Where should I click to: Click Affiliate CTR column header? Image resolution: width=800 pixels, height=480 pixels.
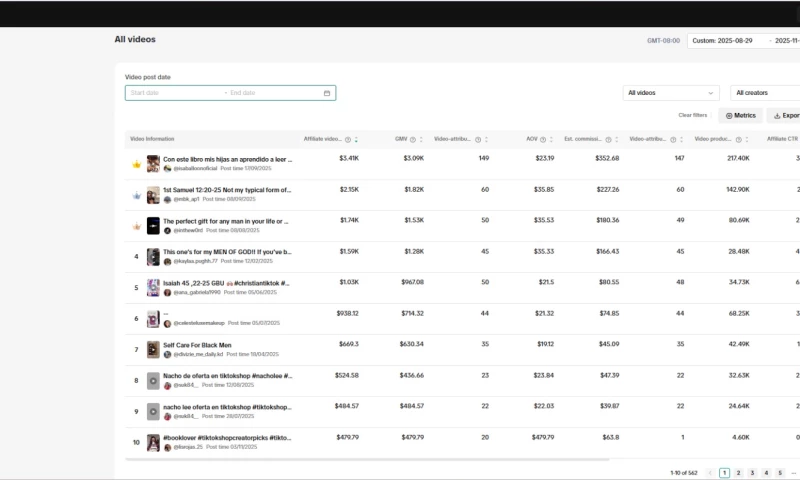pyautogui.click(x=782, y=139)
